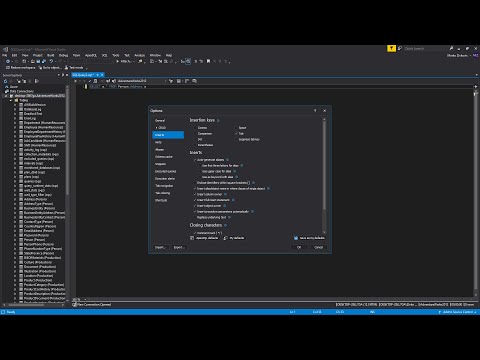The height and width of the screenshot is (360, 480).
Task: Expand the Person (Person) table node
Action: click(x=15, y=240)
